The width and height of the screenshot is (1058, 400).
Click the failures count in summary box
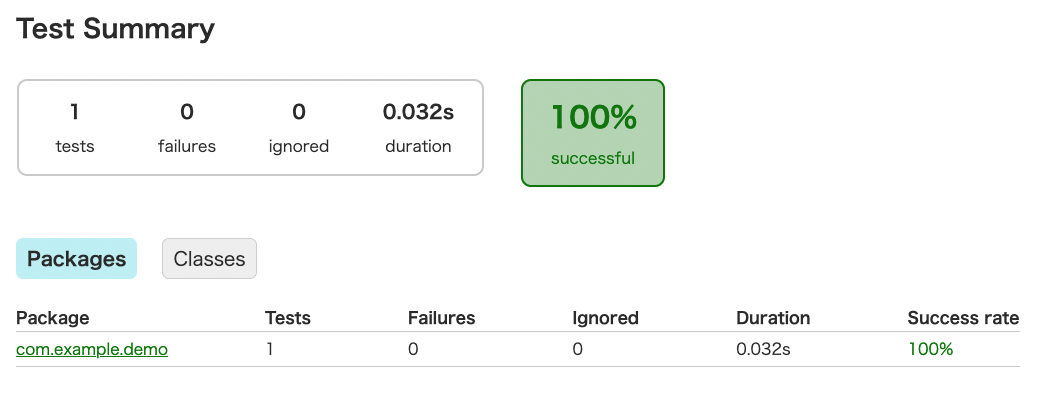click(x=187, y=112)
